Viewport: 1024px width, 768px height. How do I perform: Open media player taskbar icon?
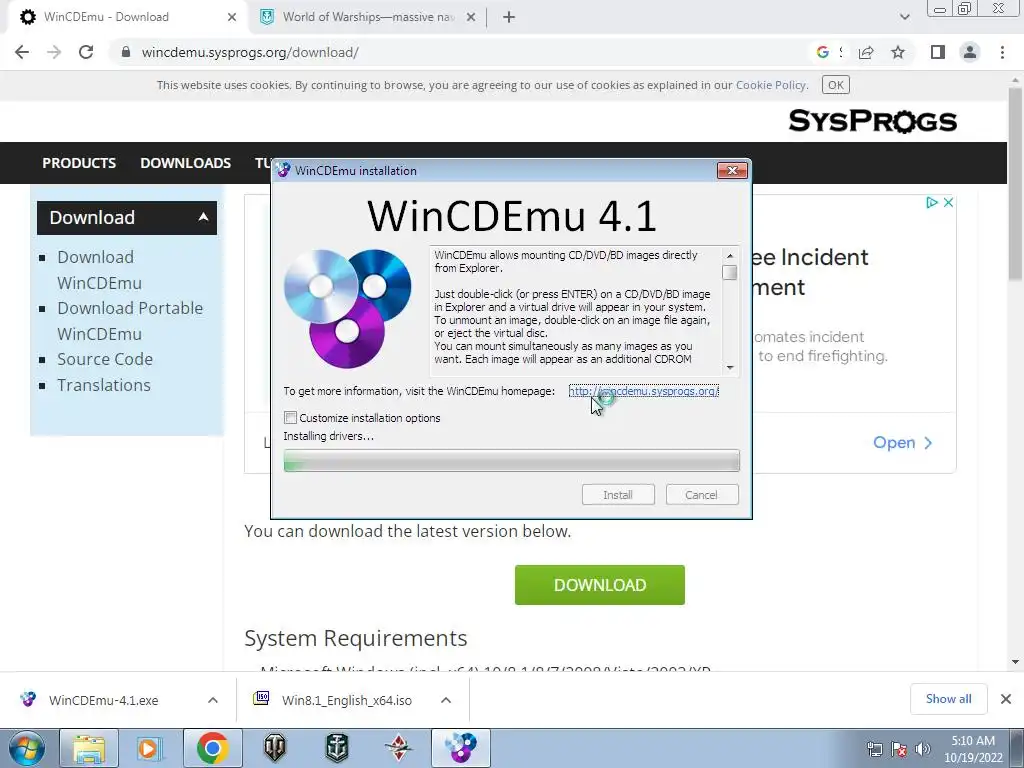pos(150,748)
